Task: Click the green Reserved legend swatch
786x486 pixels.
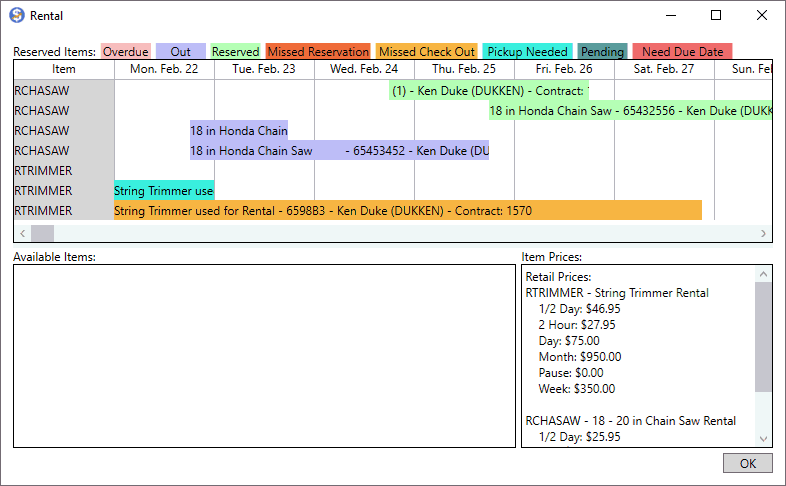Action: 236,51
